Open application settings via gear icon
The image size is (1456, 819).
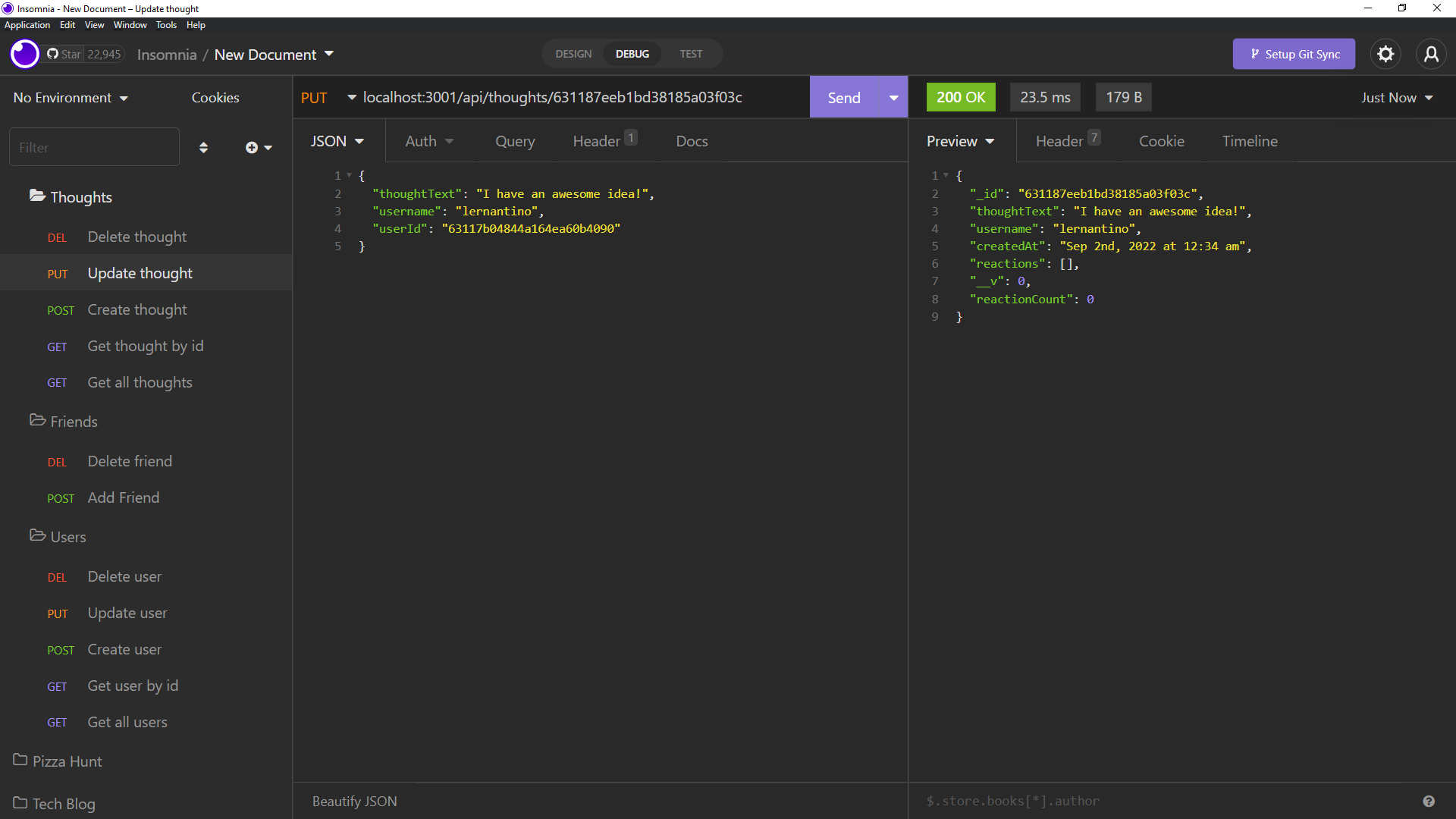1385,54
